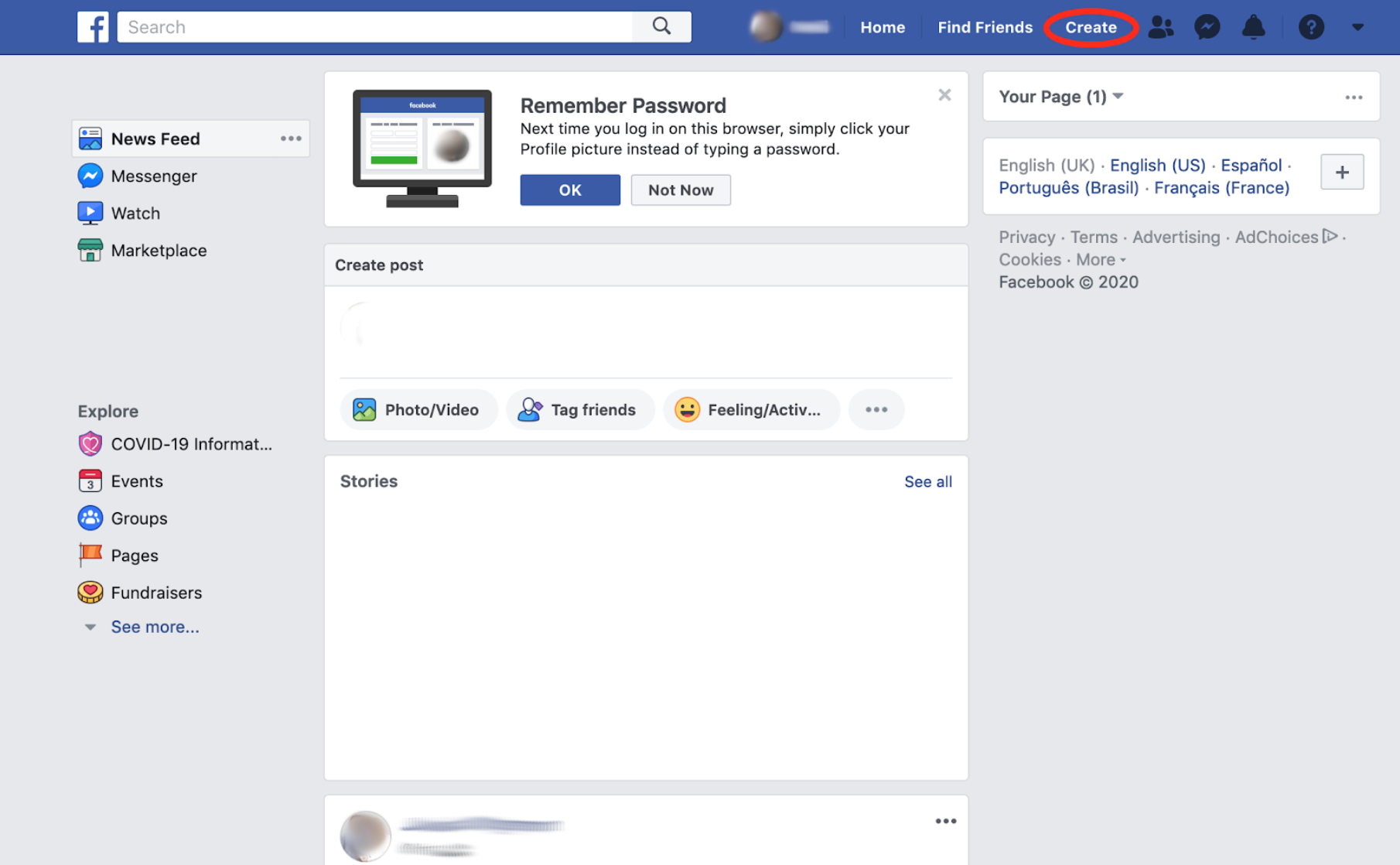1400x865 pixels.
Task: Switch language to Português (Brasil)
Action: pyautogui.click(x=1068, y=187)
